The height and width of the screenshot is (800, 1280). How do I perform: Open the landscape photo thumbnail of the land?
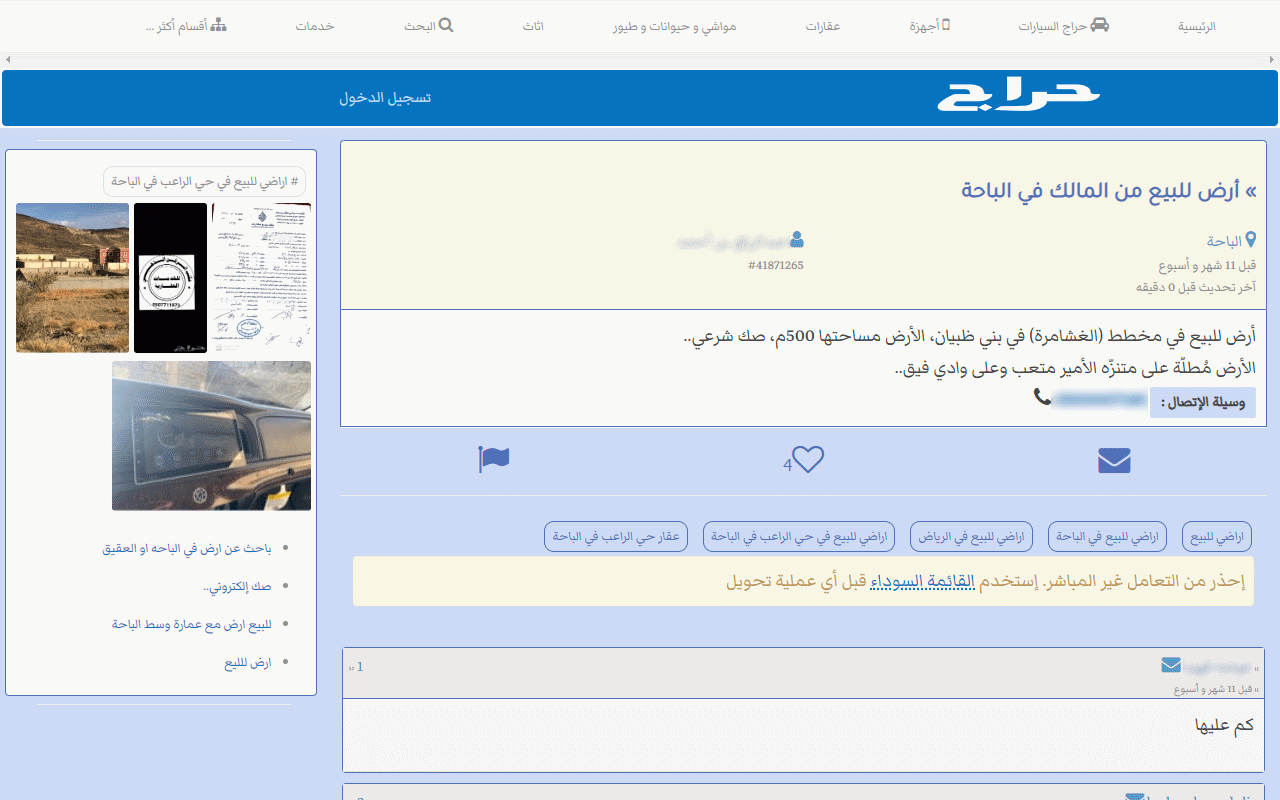71,277
